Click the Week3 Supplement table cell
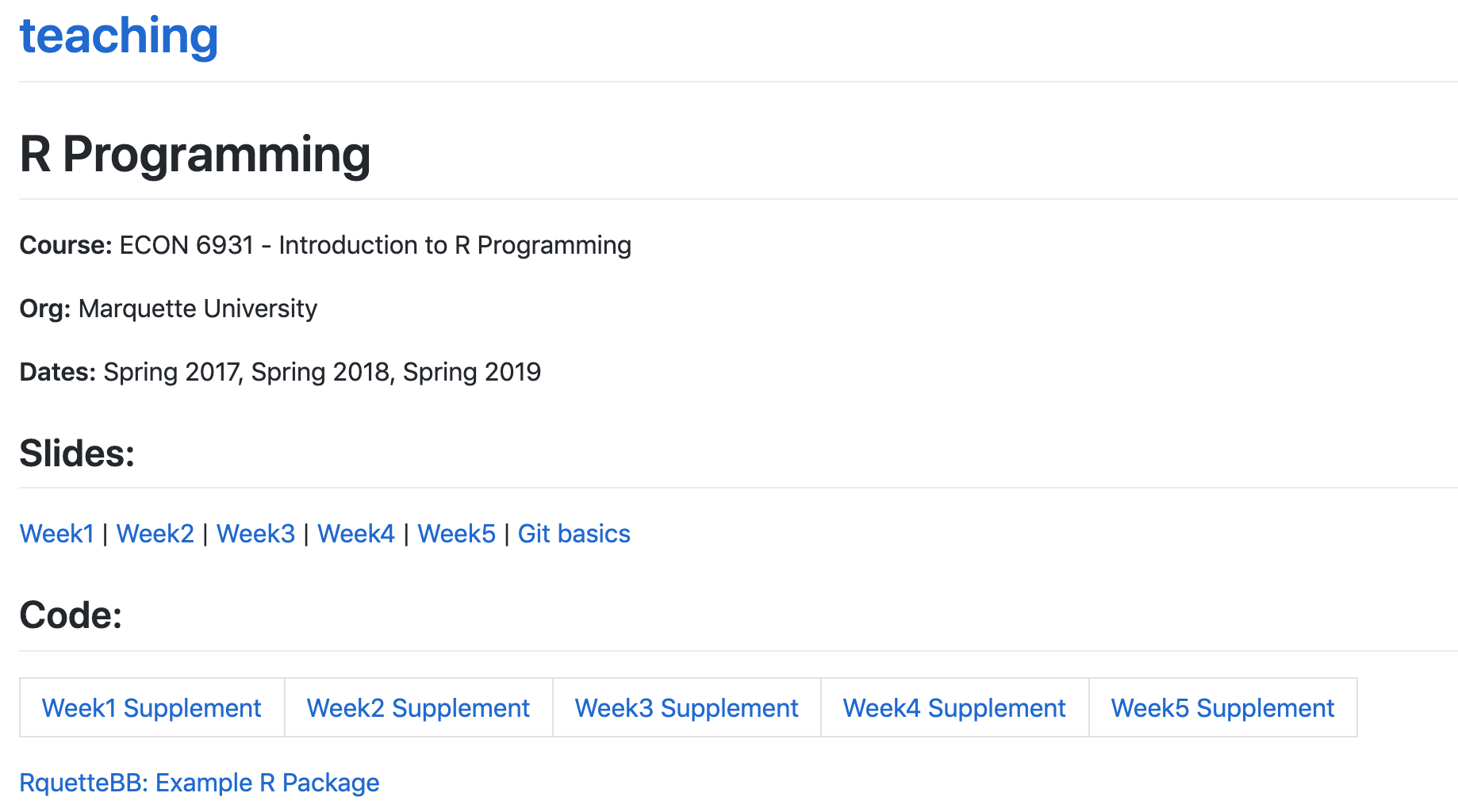 pos(686,707)
